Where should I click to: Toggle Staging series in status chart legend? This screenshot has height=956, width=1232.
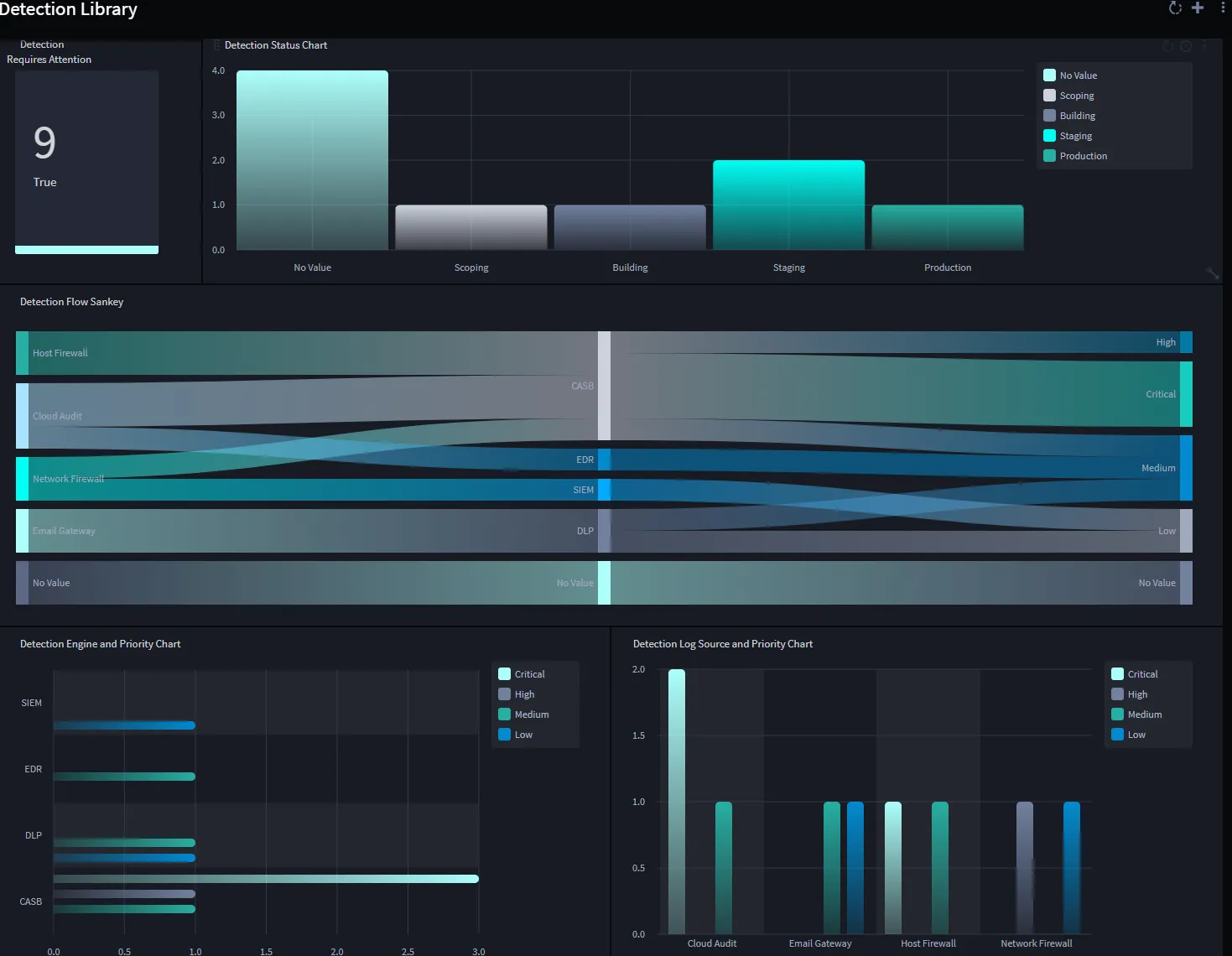click(1068, 136)
